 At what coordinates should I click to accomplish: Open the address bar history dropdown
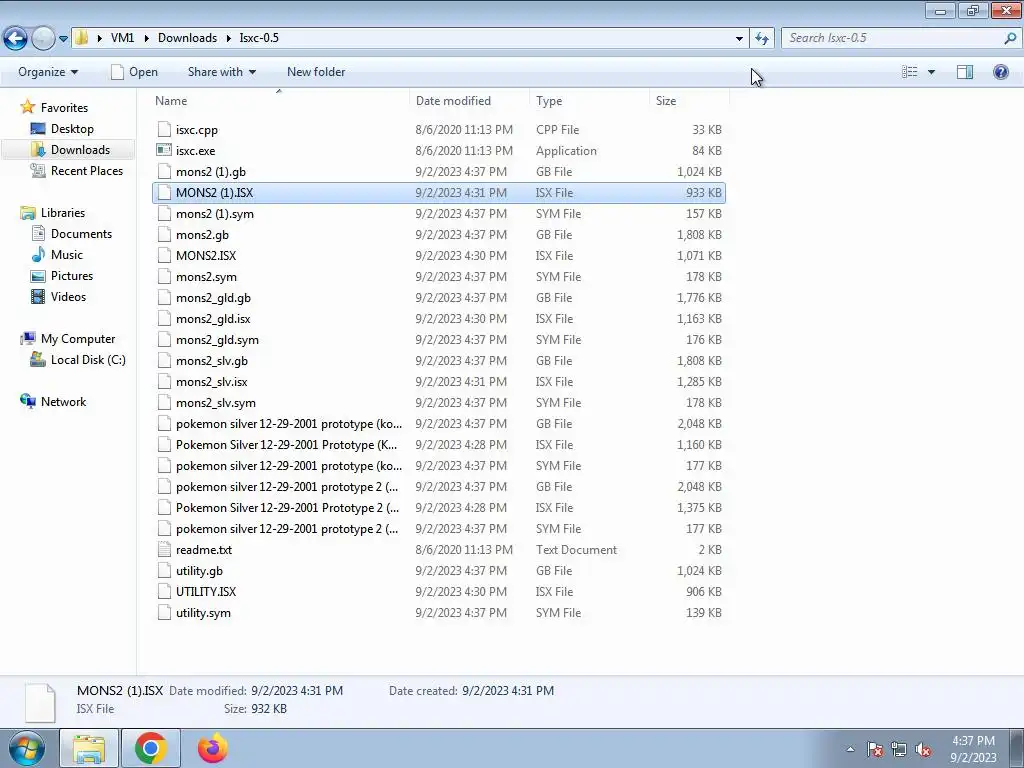click(x=739, y=39)
